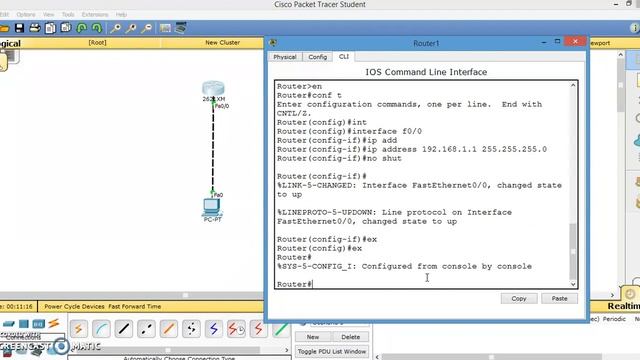Screen dimensions: 640x360
Task: Select the Copper Straight-Through cable
Action: (124, 329)
